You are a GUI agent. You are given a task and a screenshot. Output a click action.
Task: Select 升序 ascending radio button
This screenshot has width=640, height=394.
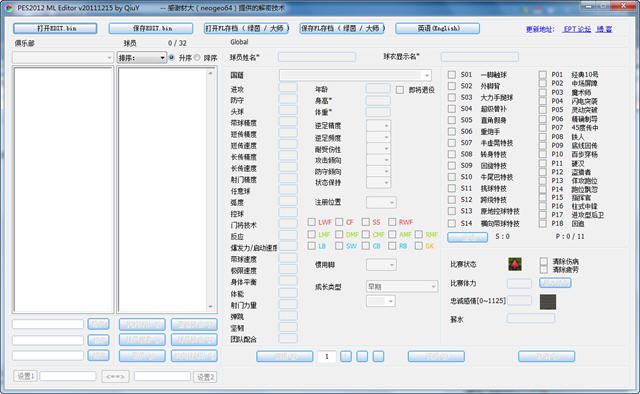(171, 58)
